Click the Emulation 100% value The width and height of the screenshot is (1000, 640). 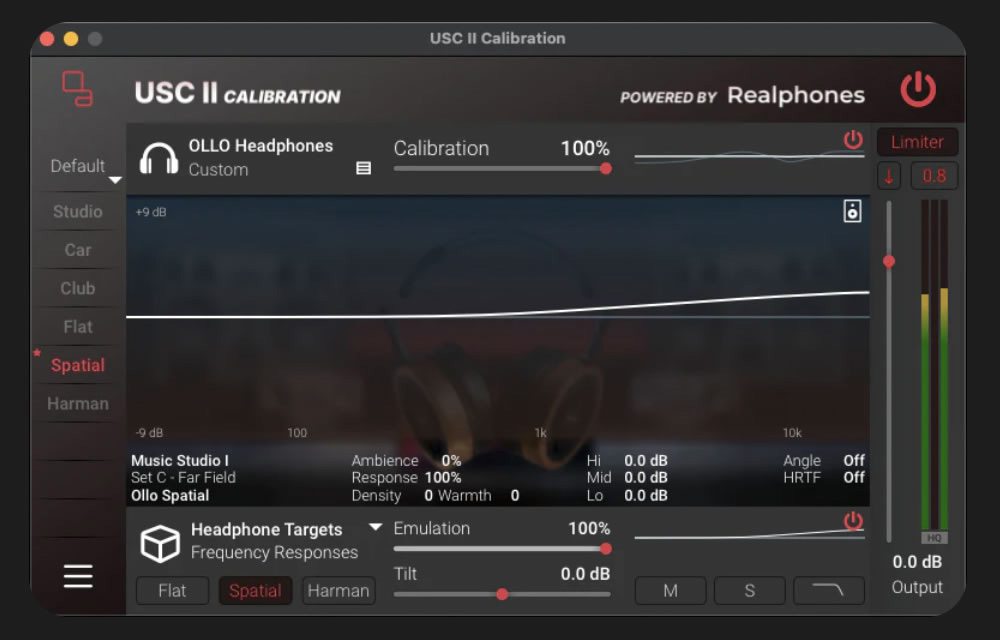coord(589,528)
